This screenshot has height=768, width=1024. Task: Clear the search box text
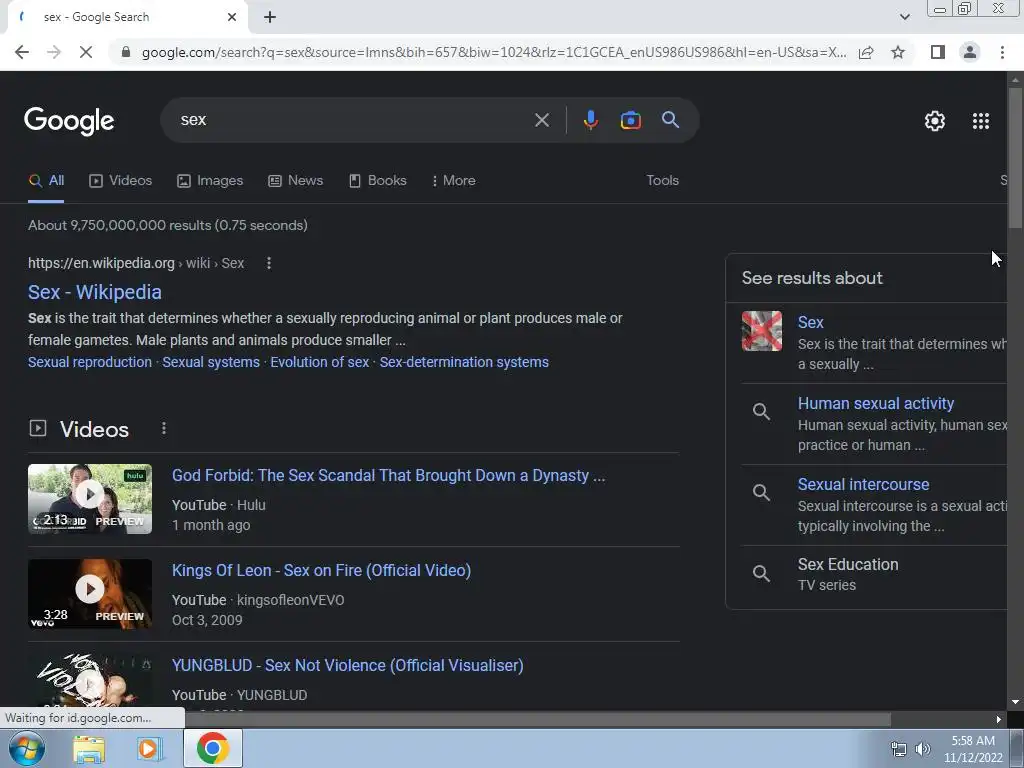[541, 120]
